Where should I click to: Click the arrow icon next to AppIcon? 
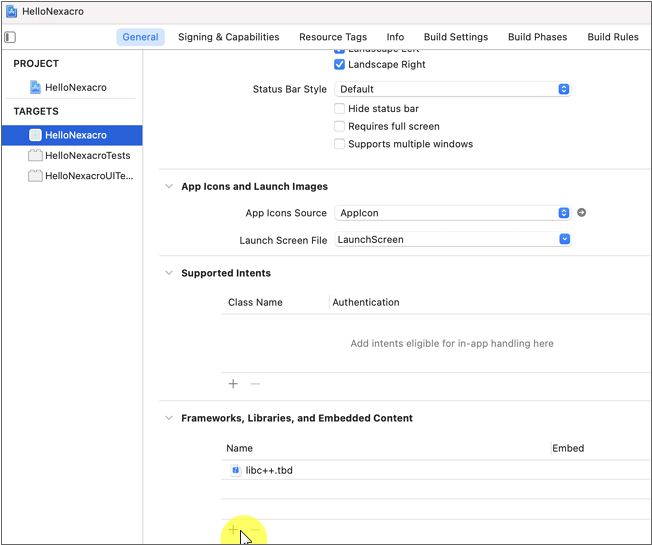point(581,213)
